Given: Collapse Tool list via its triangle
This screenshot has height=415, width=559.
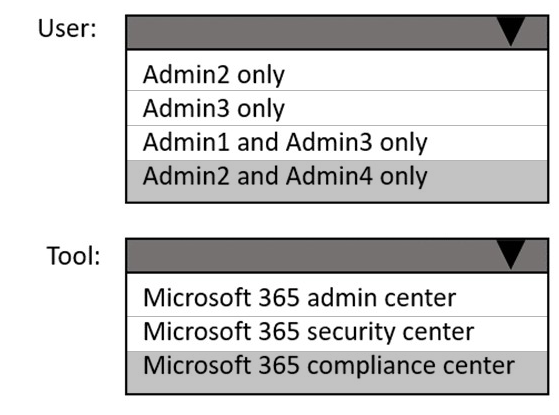Looking at the screenshot, I should point(511,255).
